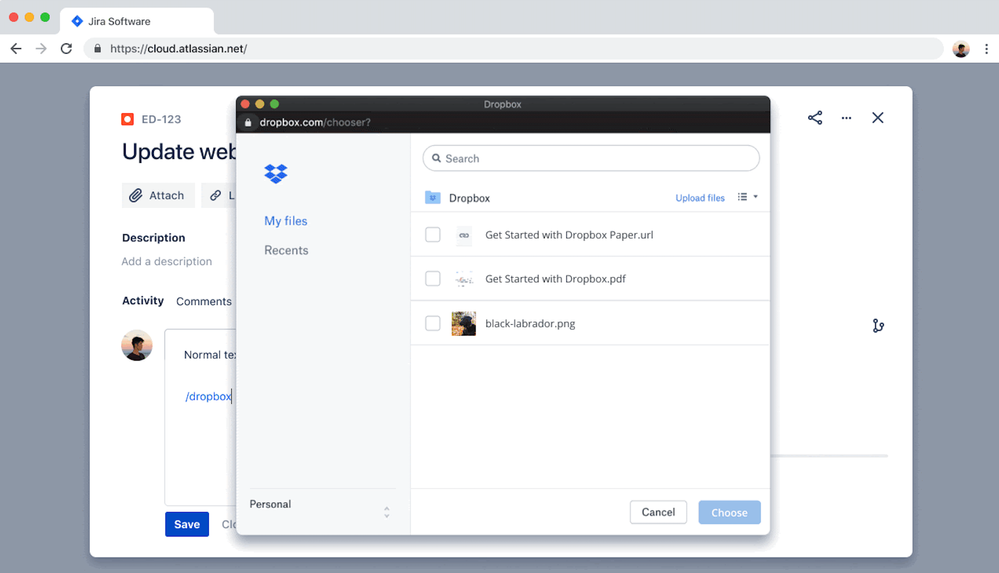
Task: Check the Get Started with Dropbox.pdf box
Action: click(x=433, y=279)
